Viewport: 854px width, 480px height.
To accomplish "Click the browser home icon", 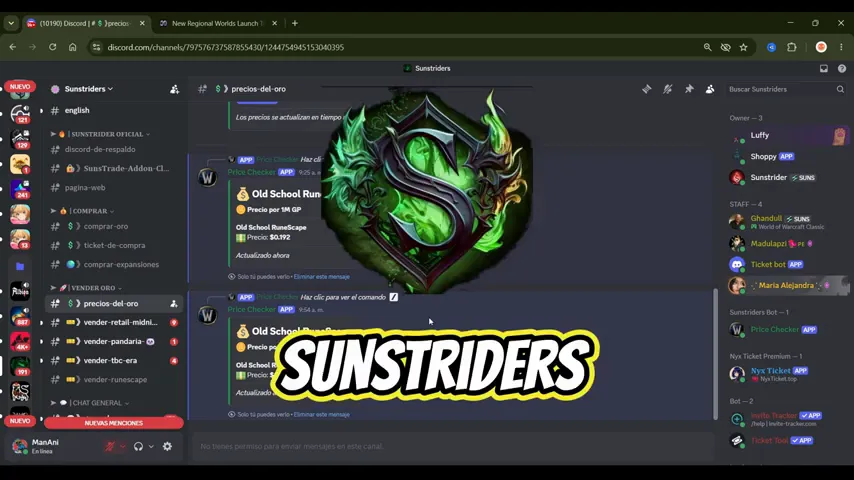I will tap(72, 47).
